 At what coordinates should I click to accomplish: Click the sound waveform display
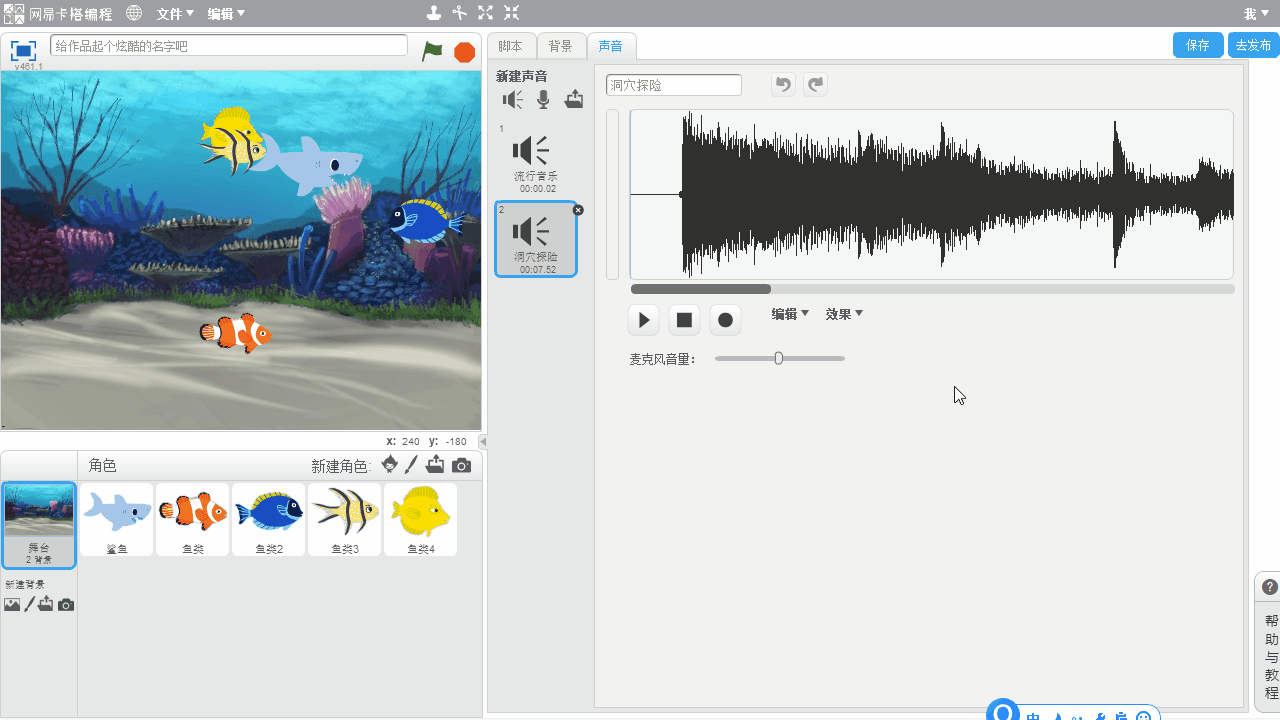coord(932,194)
